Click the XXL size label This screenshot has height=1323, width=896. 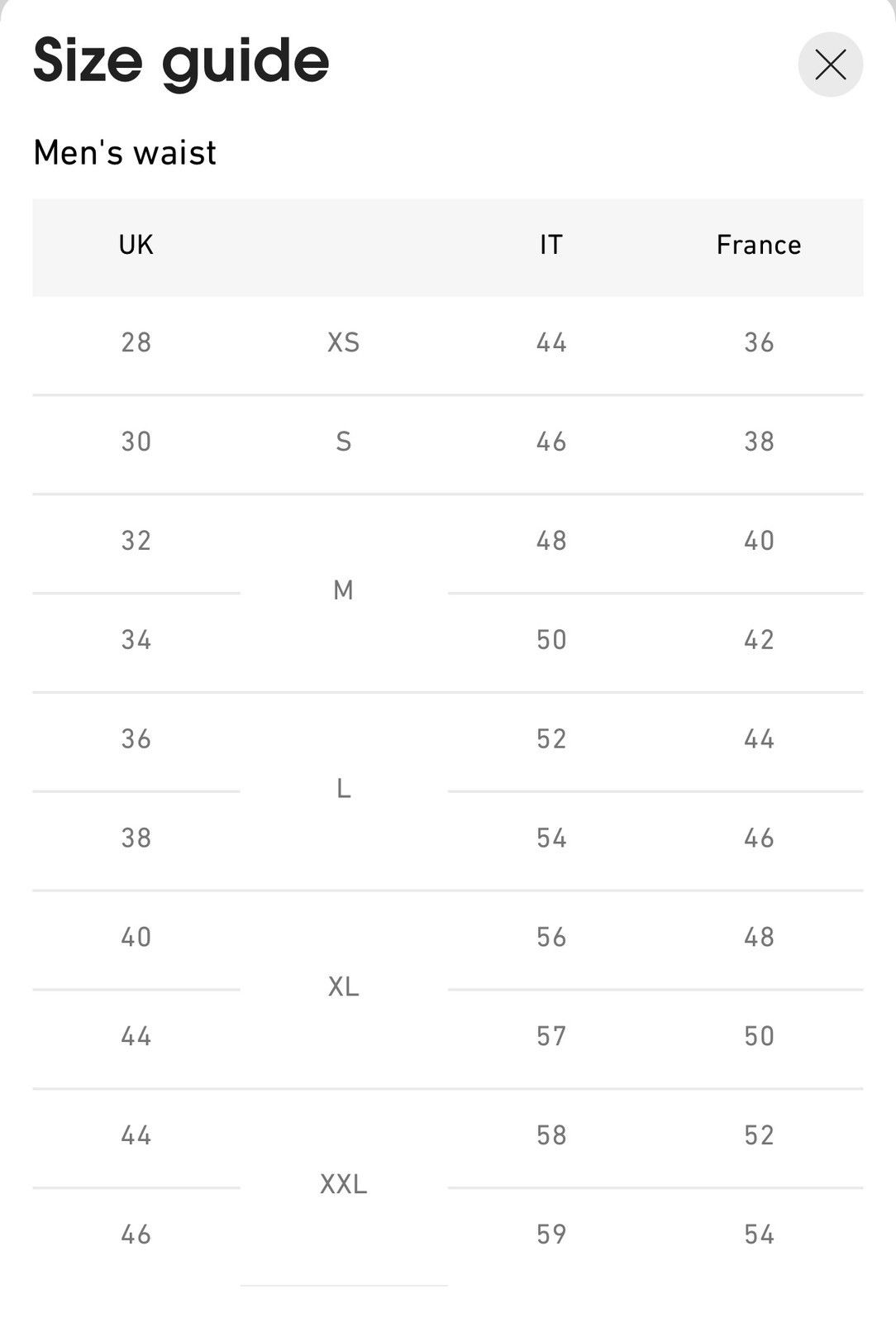point(344,1186)
